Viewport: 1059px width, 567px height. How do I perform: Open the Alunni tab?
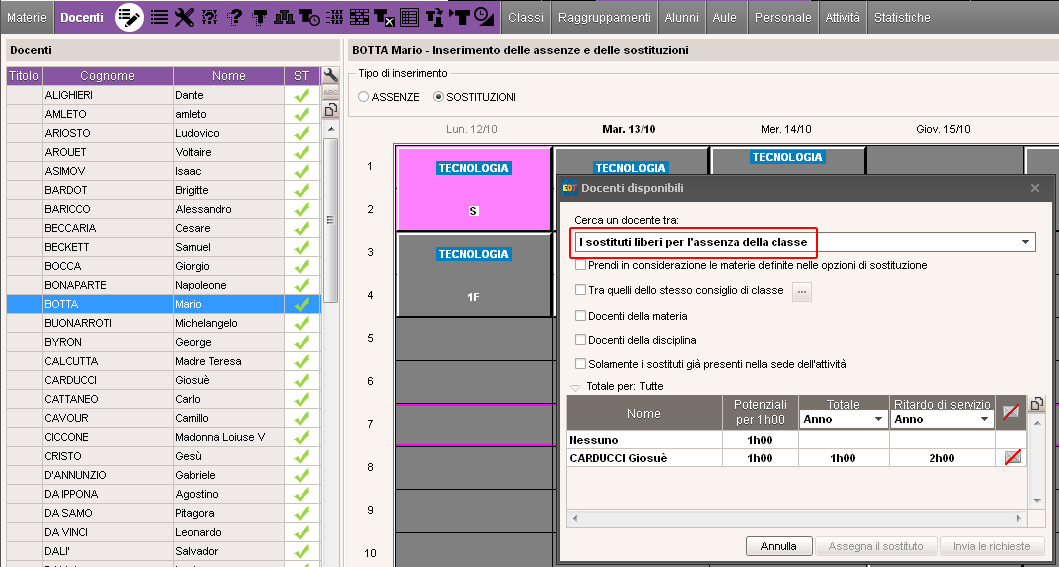[682, 18]
